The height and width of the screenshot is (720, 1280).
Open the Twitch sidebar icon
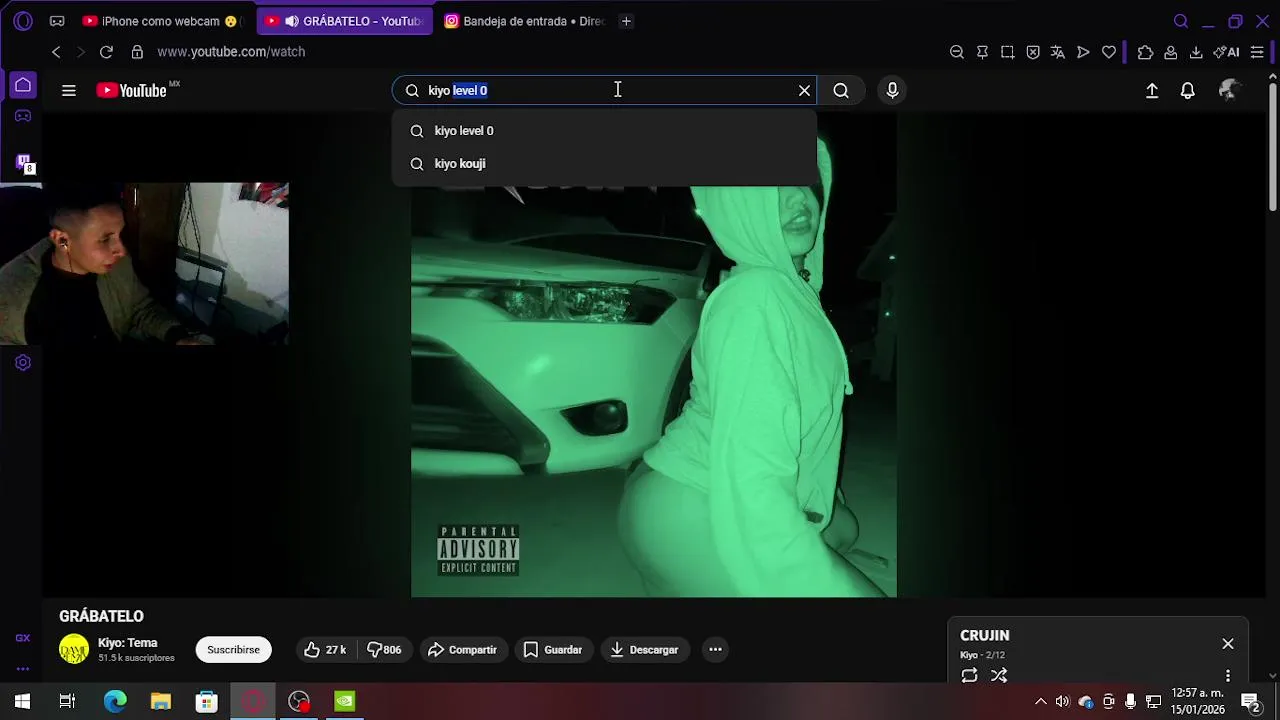[x=24, y=163]
